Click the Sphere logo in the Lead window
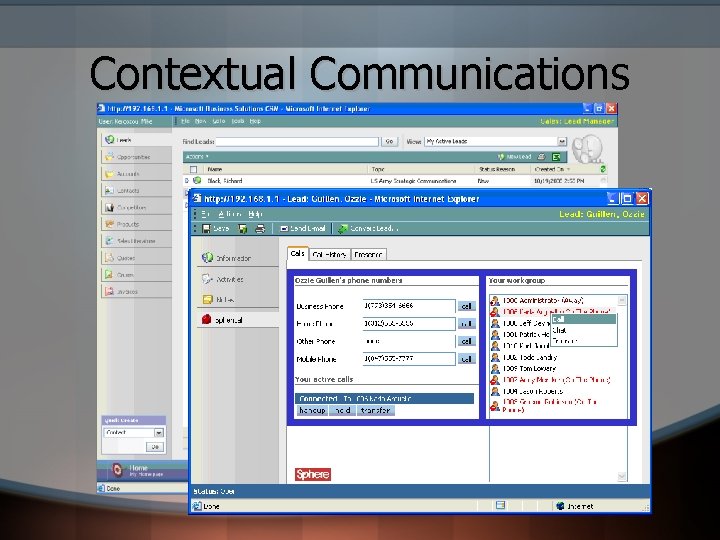Image resolution: width=720 pixels, height=540 pixels. click(313, 474)
